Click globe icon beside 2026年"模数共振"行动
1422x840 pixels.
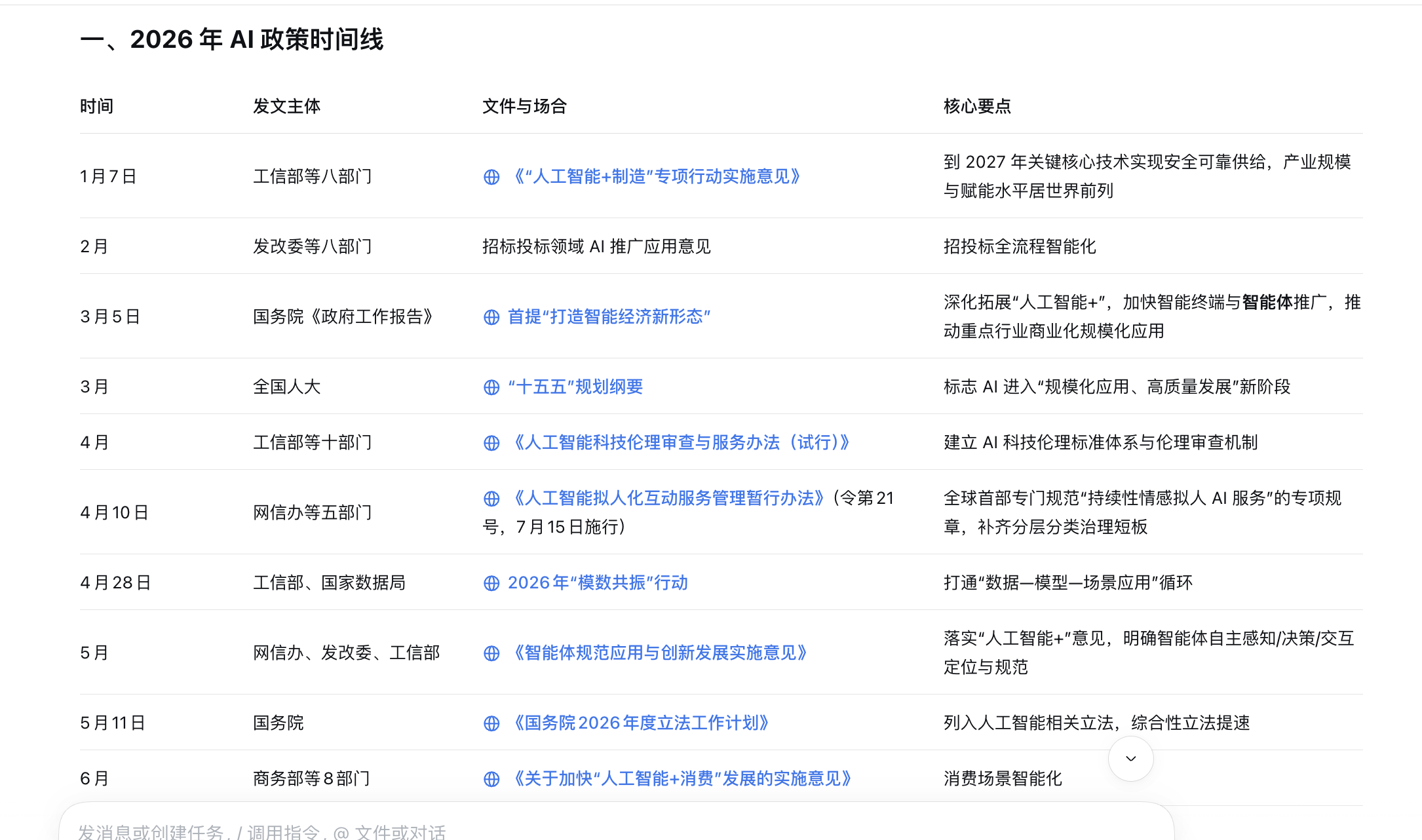(491, 583)
